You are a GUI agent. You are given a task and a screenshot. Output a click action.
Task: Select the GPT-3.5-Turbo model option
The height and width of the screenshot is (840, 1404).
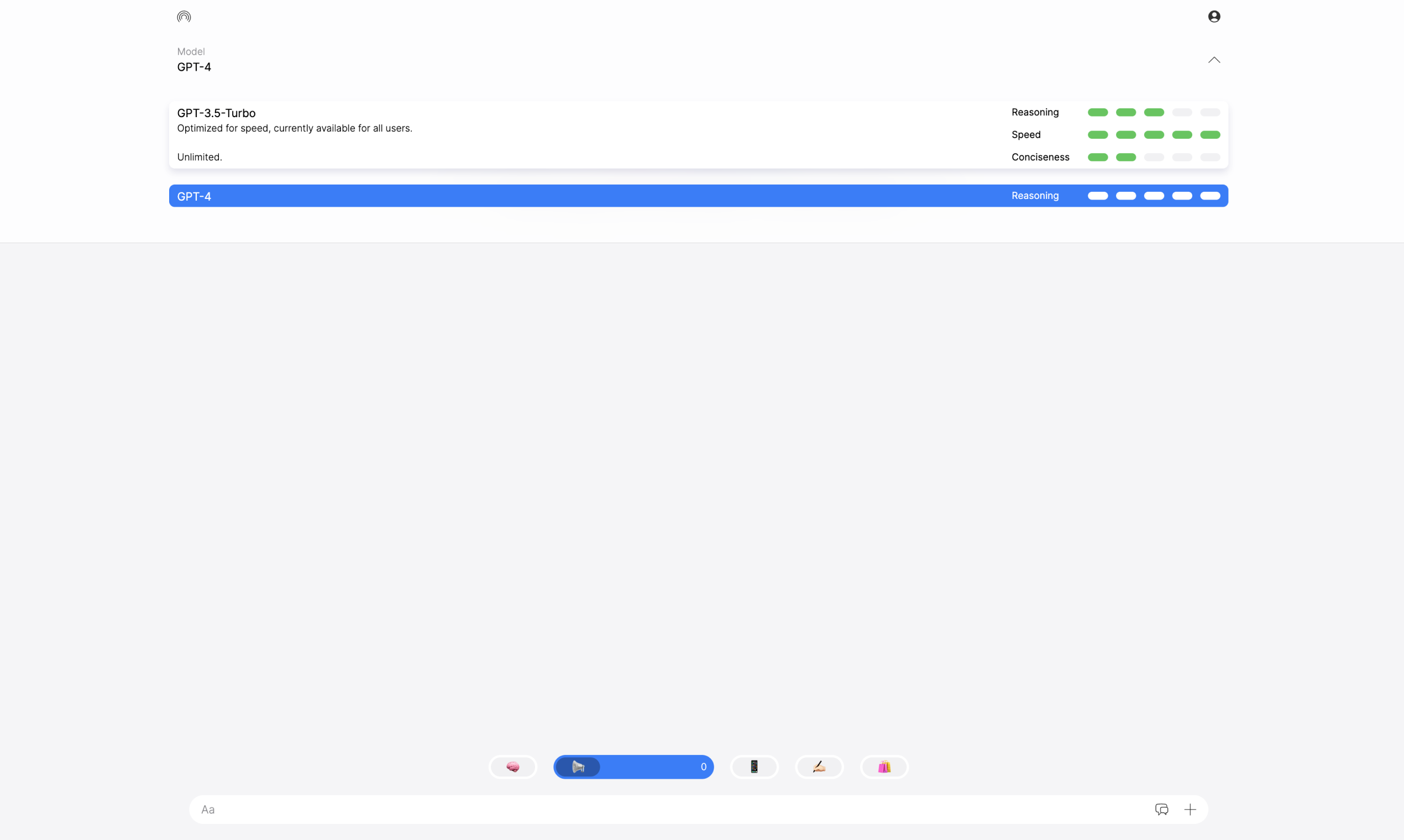[699, 135]
